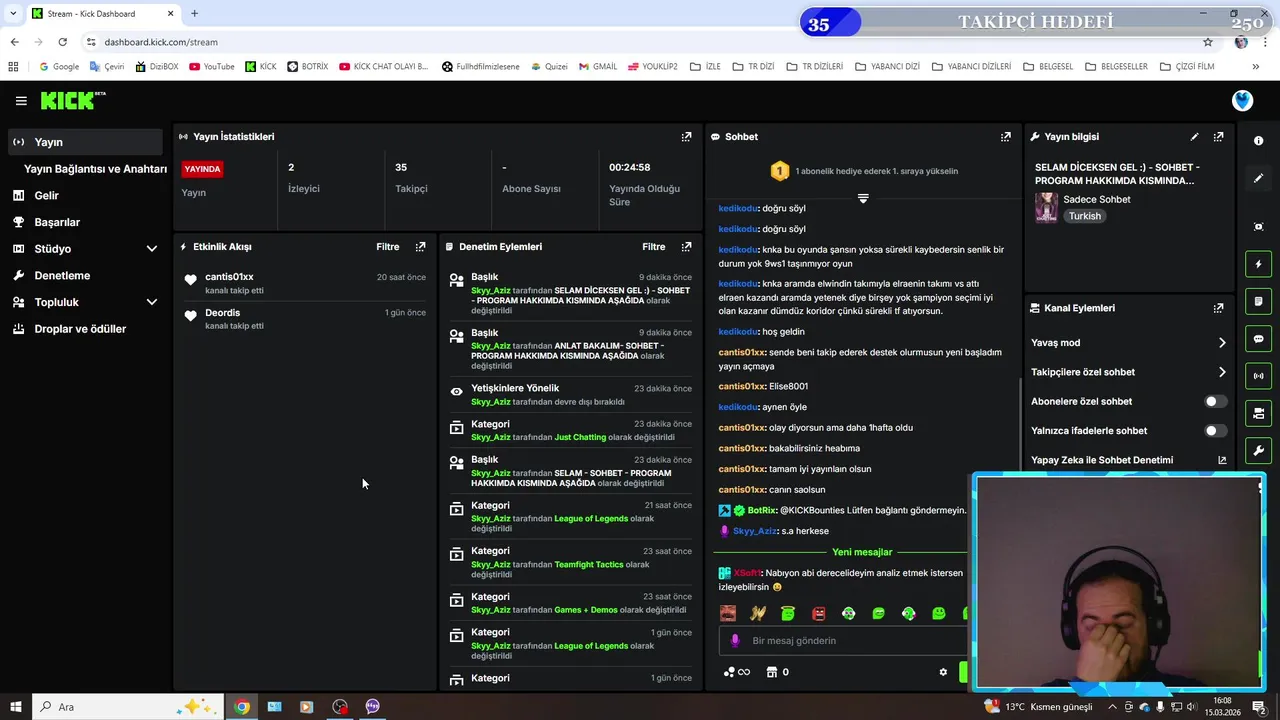The width and height of the screenshot is (1280, 720).
Task: Click Yapay Zeka ile Sohbet Denetimi link
Action: pos(1102,460)
